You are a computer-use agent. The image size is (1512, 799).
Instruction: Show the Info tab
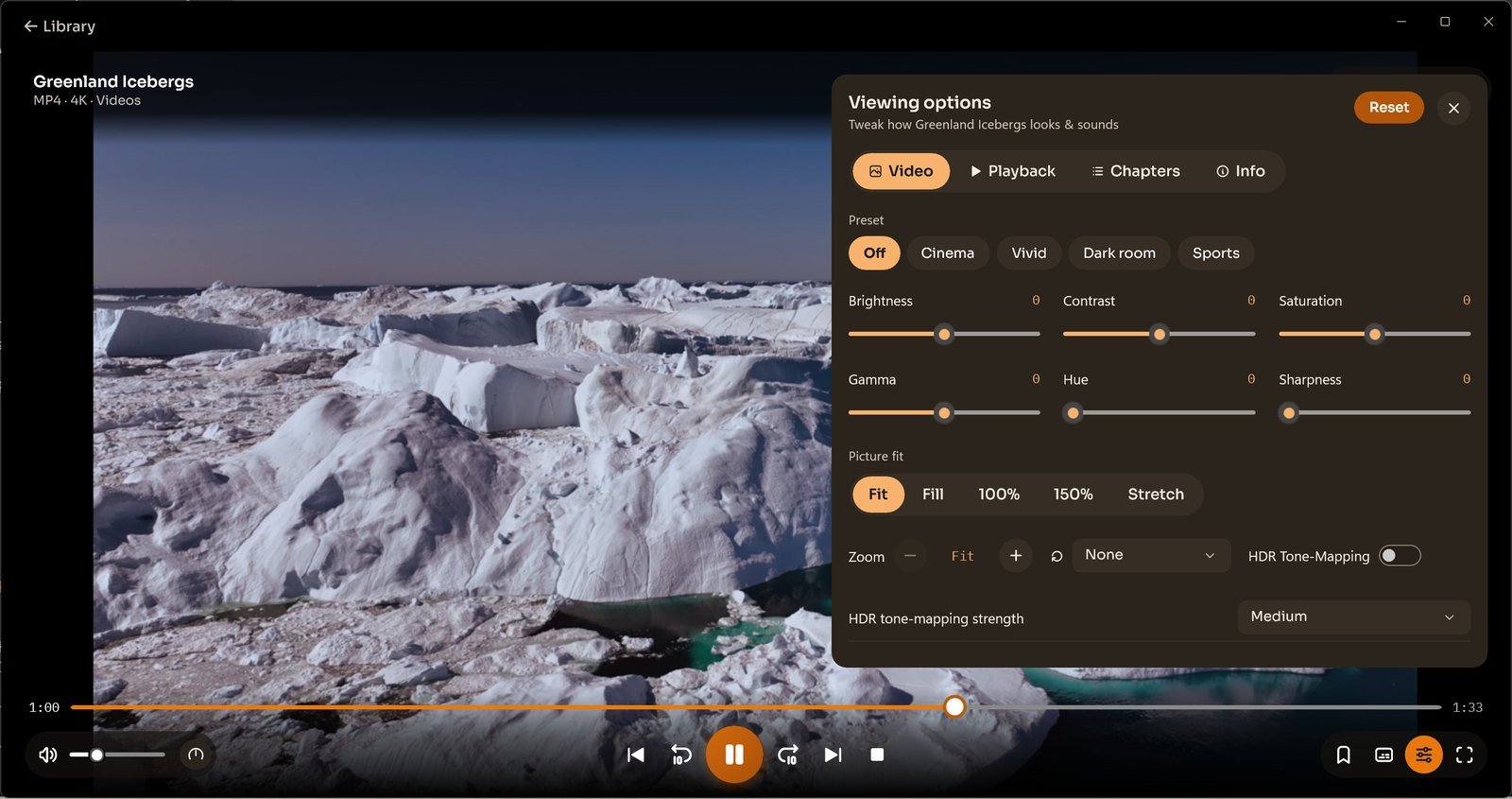[1241, 171]
